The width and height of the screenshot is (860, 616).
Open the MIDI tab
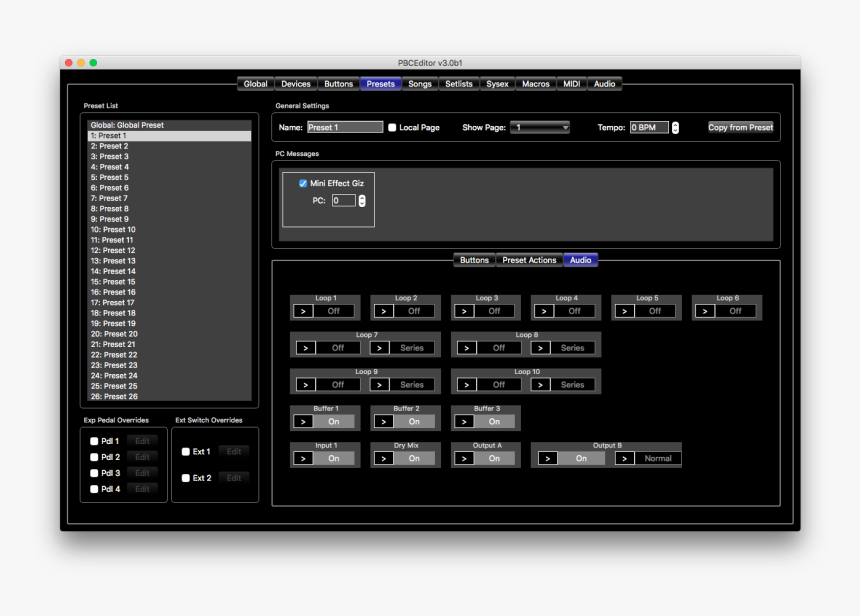(572, 84)
